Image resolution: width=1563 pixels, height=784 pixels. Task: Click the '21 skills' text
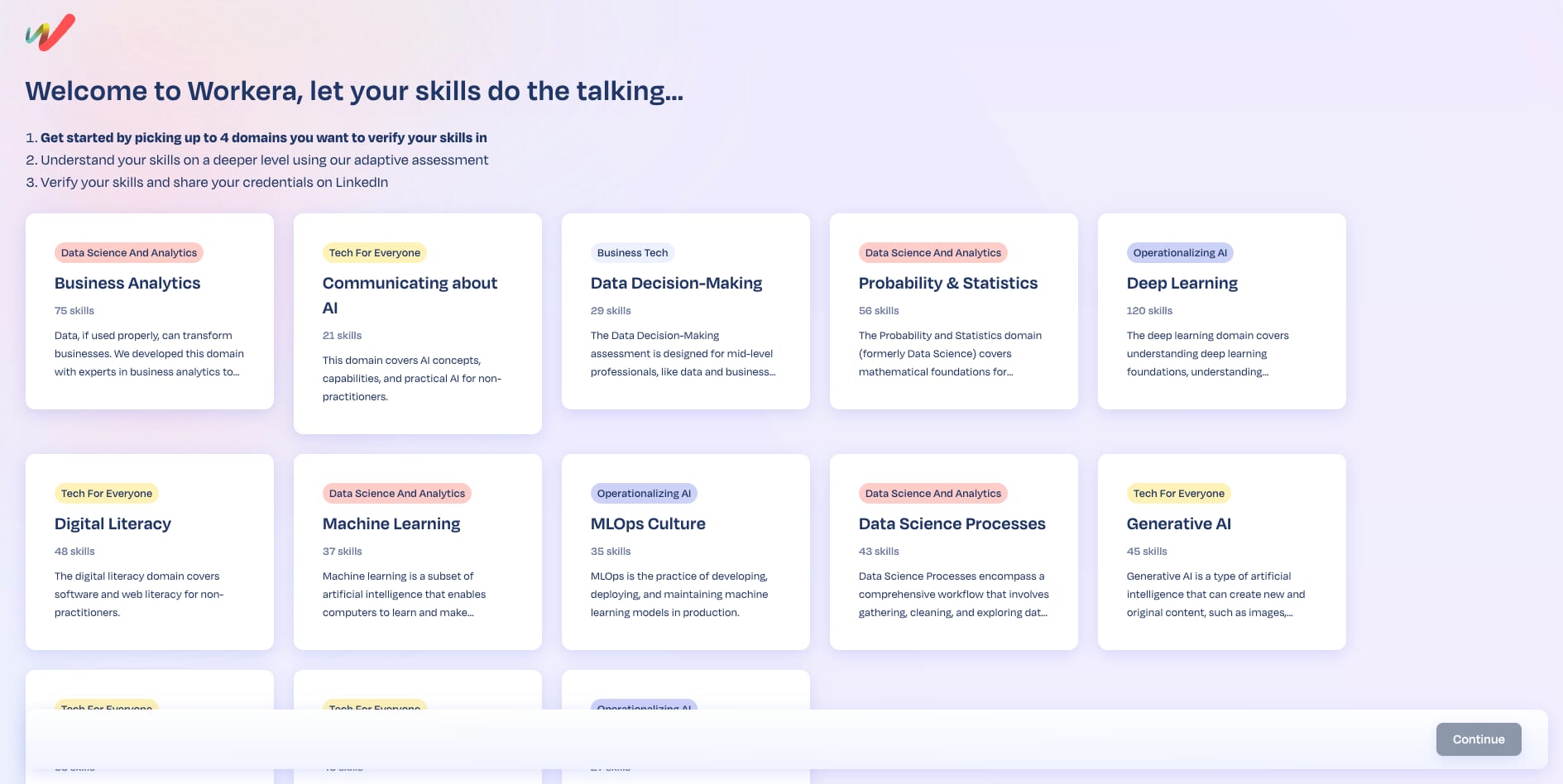342,336
